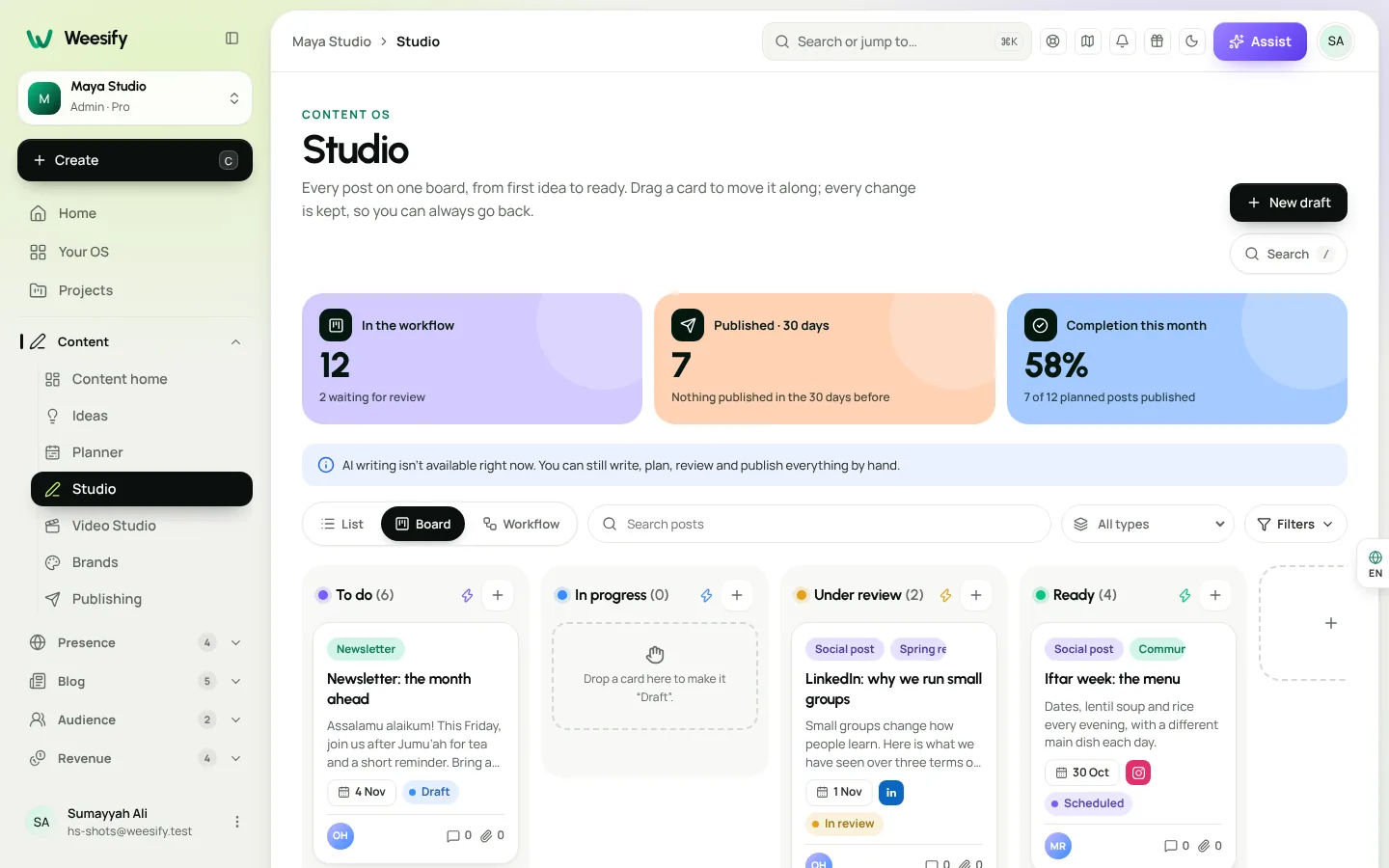Focus the Search posts field
Image resolution: width=1389 pixels, height=868 pixels.
click(819, 524)
